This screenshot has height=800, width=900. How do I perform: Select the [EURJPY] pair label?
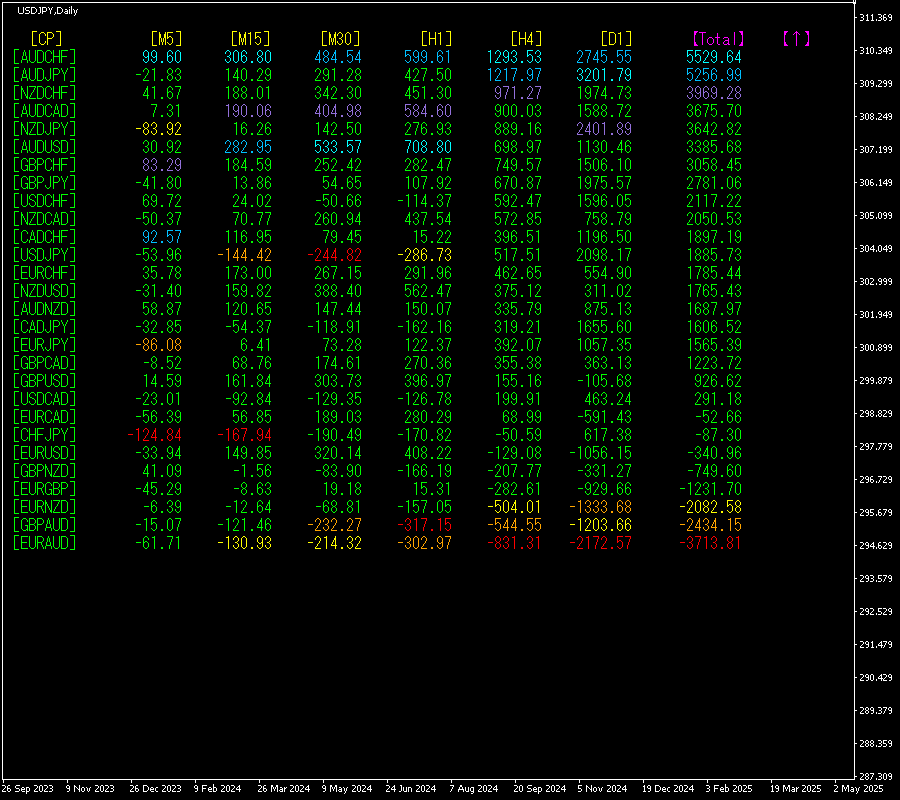coord(44,345)
